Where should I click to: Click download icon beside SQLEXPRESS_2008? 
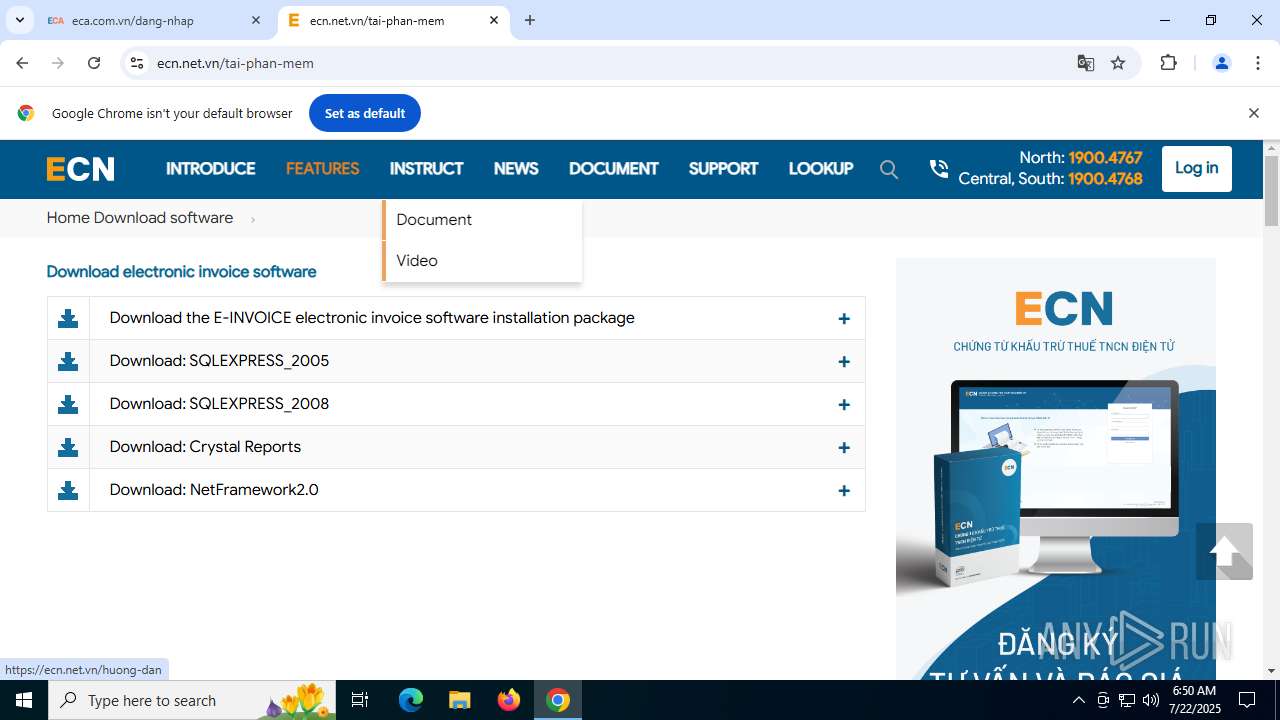click(68, 404)
